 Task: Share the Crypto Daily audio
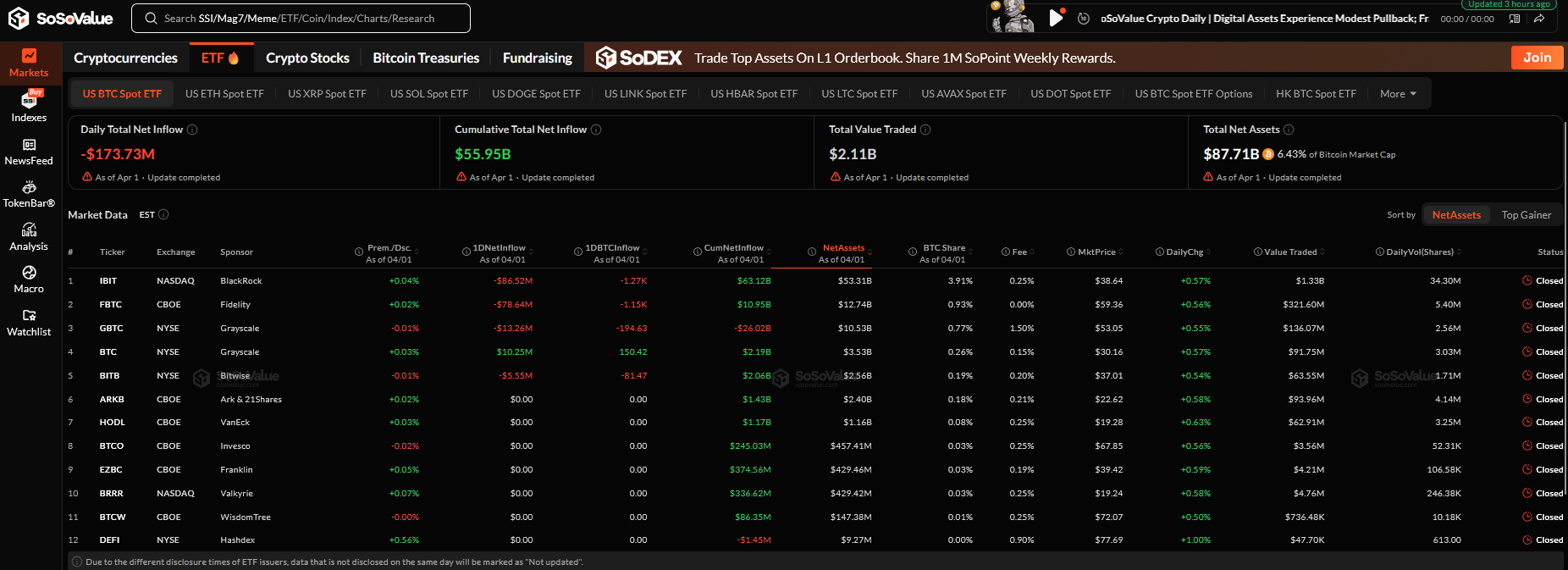coord(1539,18)
